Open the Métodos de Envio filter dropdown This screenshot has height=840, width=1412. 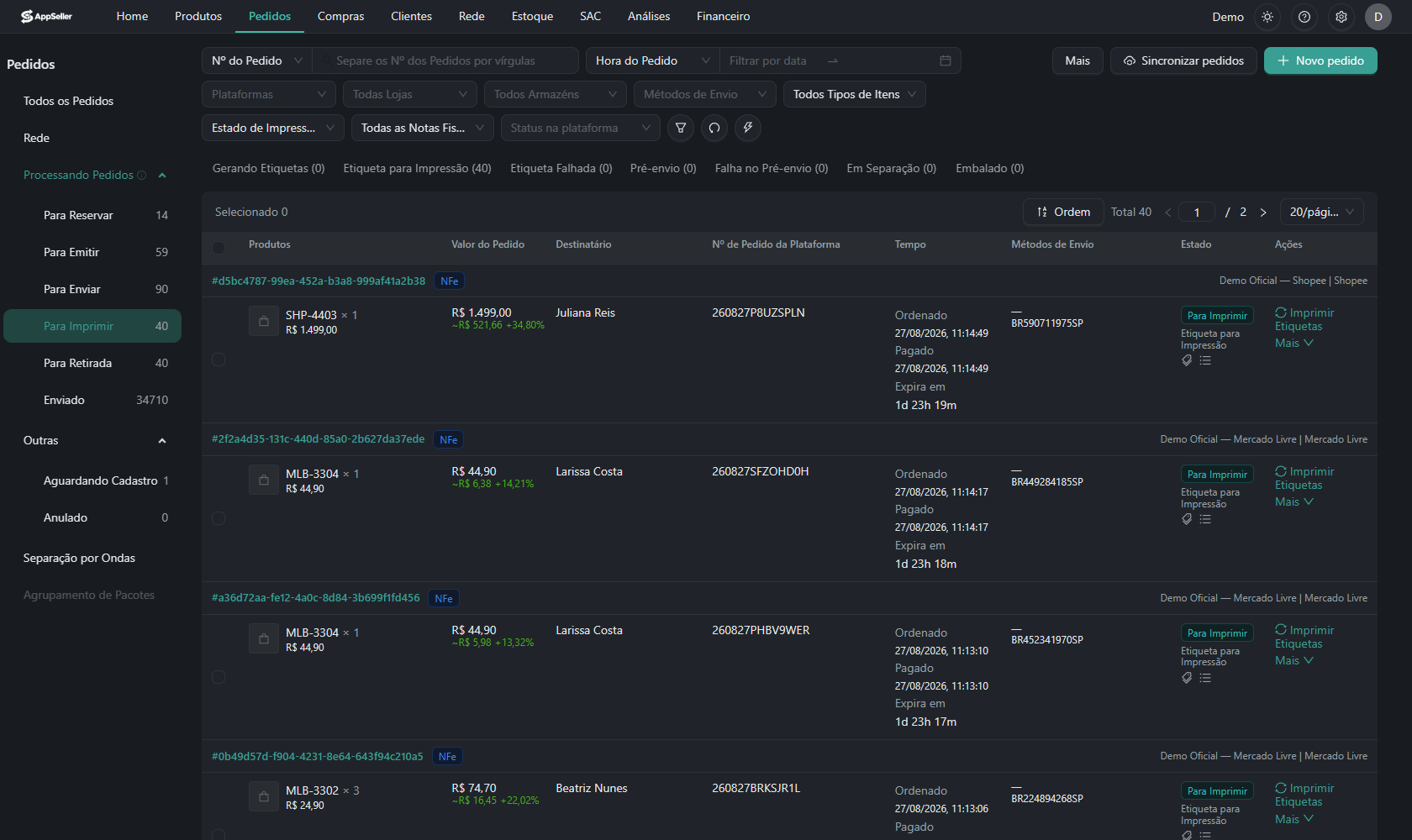[705, 94]
